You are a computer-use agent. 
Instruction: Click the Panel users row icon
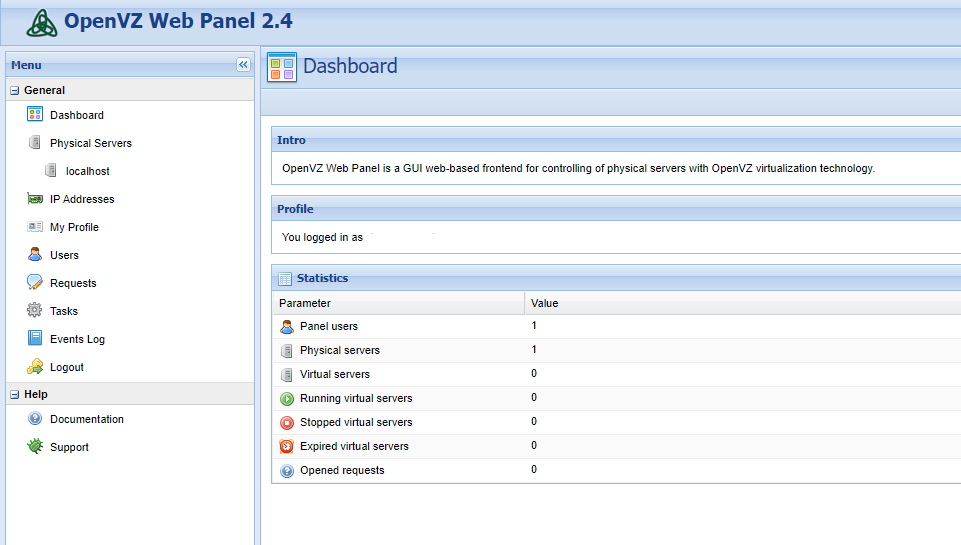pos(287,327)
